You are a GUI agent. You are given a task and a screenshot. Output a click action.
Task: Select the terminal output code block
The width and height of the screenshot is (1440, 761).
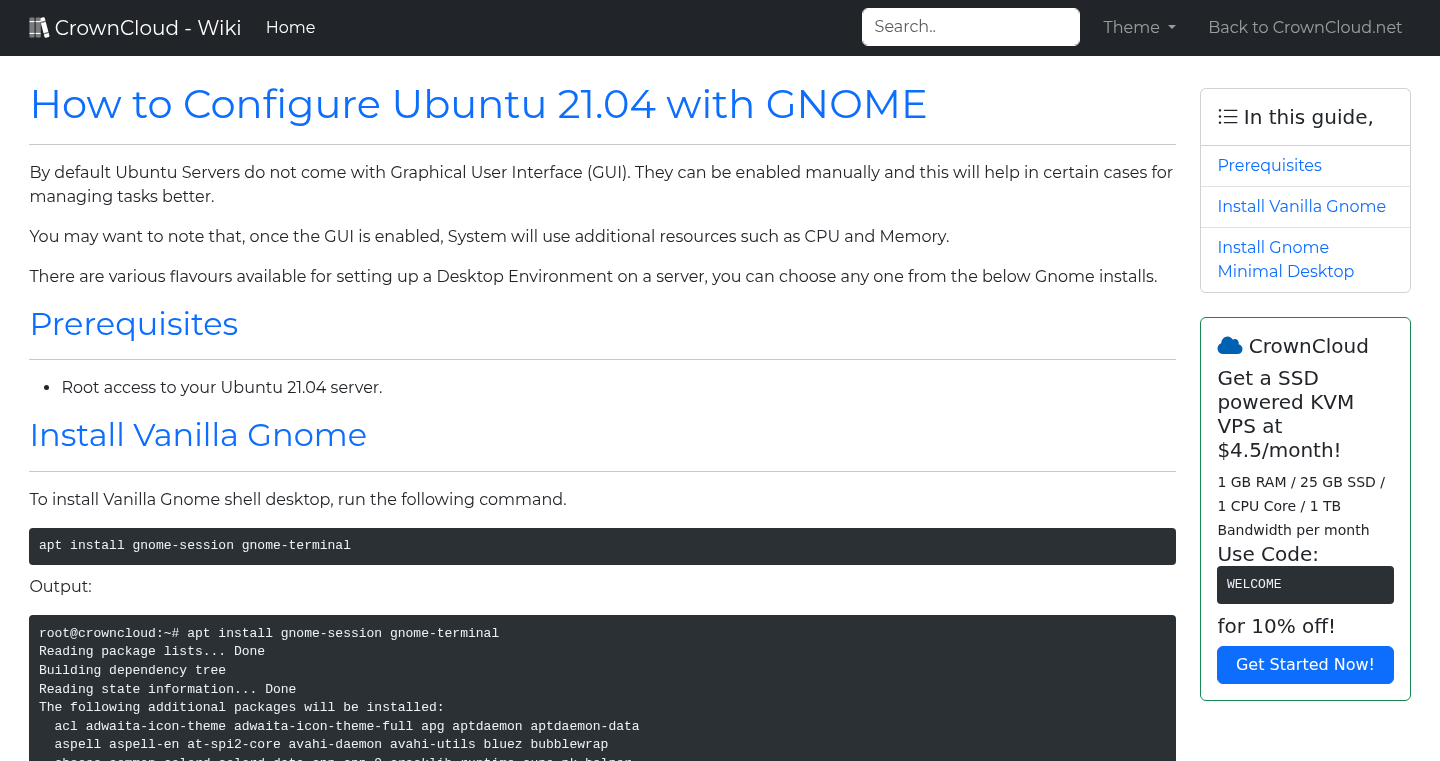coord(602,690)
